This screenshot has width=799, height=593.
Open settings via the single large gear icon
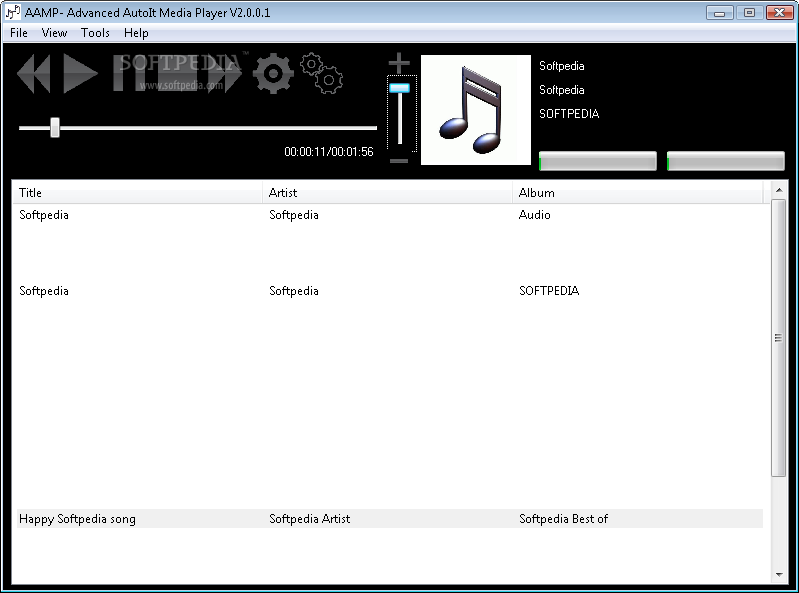click(x=273, y=73)
